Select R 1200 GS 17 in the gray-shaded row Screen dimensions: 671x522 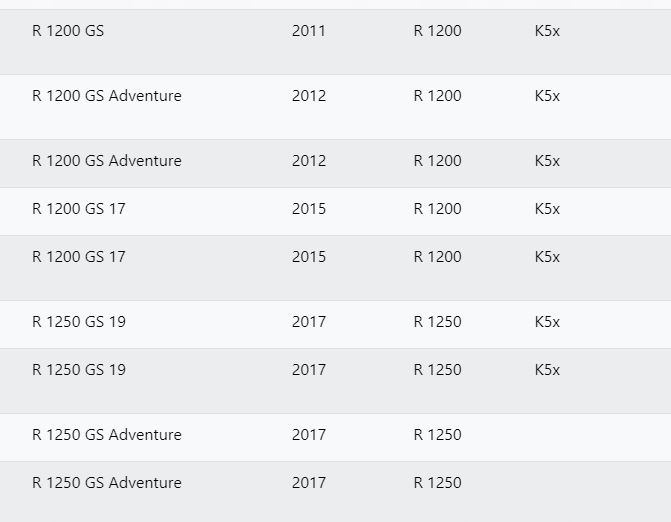pos(79,257)
